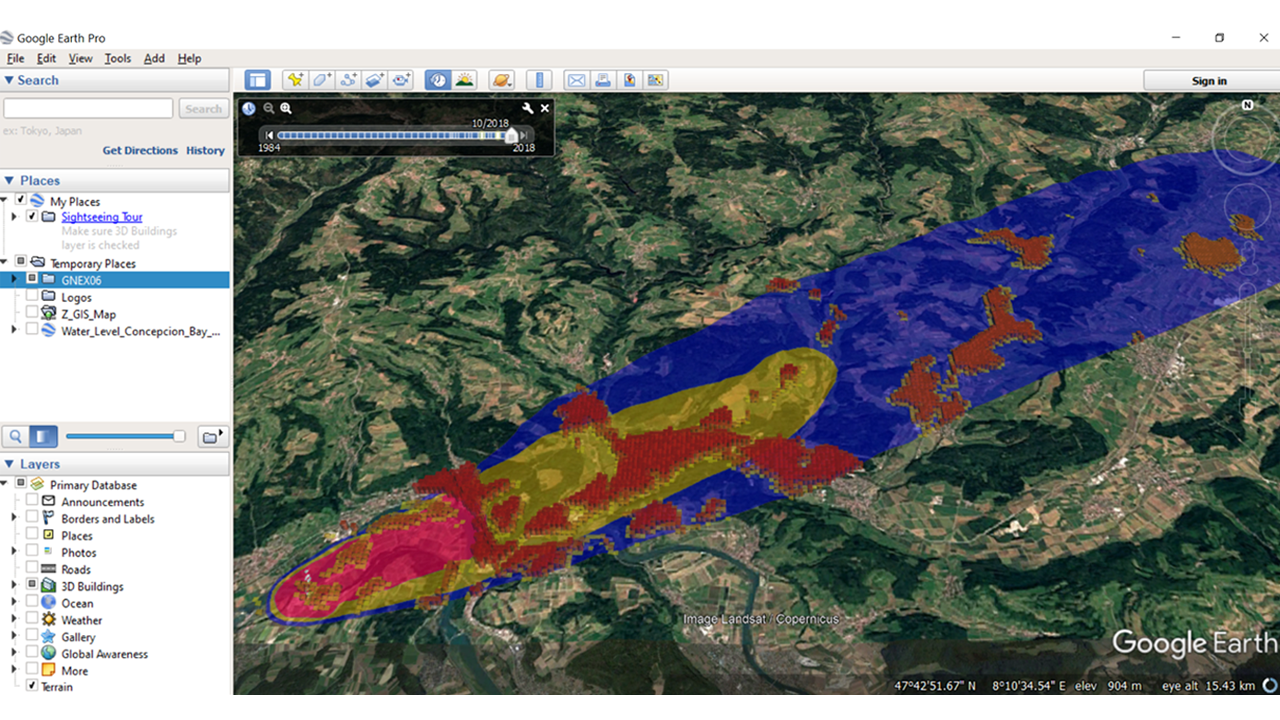Click the View in Google Maps icon

(x=655, y=80)
